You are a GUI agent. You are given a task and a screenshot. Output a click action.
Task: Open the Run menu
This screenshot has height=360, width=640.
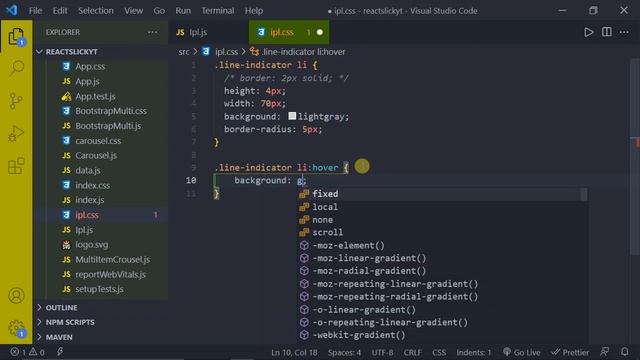(183, 11)
